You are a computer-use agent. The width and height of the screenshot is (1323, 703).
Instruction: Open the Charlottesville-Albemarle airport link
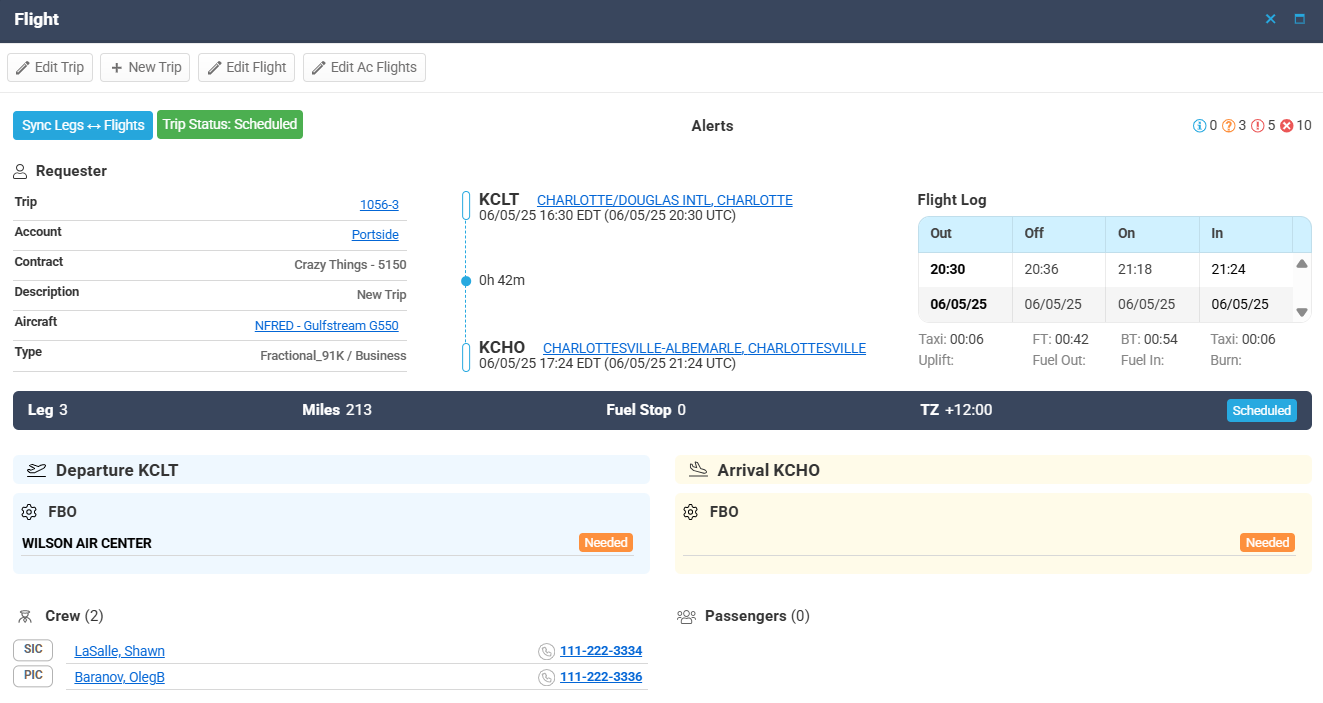[x=704, y=348]
